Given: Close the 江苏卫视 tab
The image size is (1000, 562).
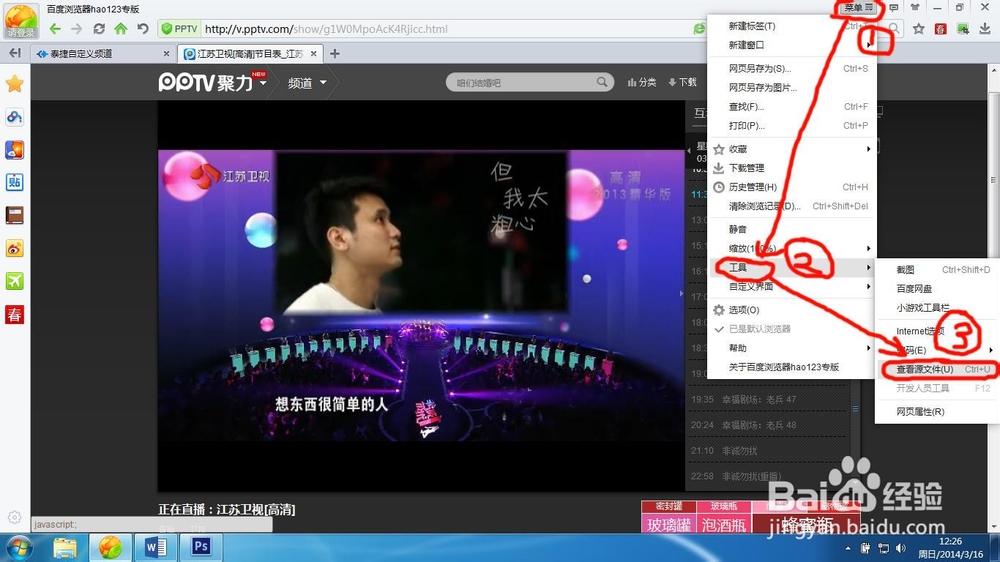Looking at the screenshot, I should pos(313,54).
